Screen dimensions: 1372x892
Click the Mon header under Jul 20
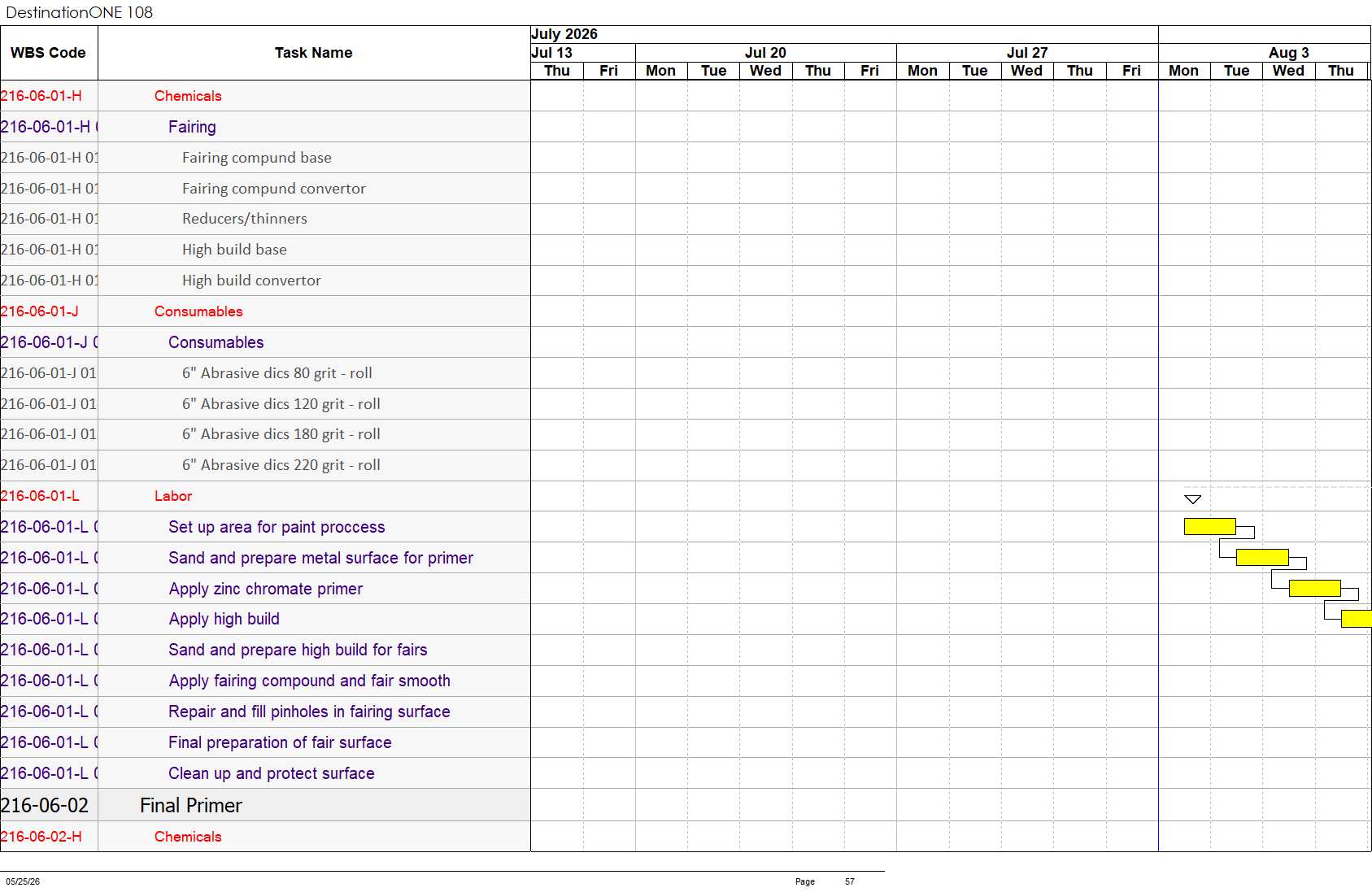pos(661,71)
